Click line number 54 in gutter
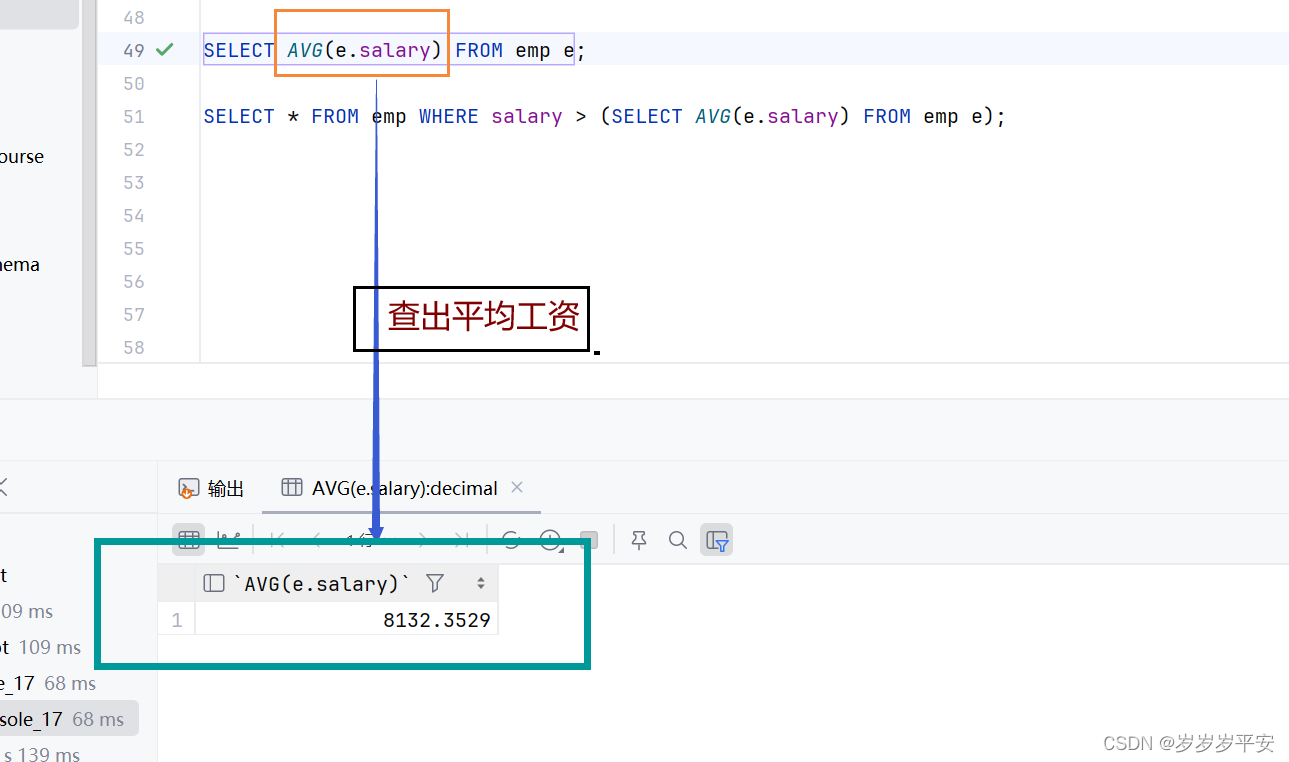1289x762 pixels. coord(134,216)
